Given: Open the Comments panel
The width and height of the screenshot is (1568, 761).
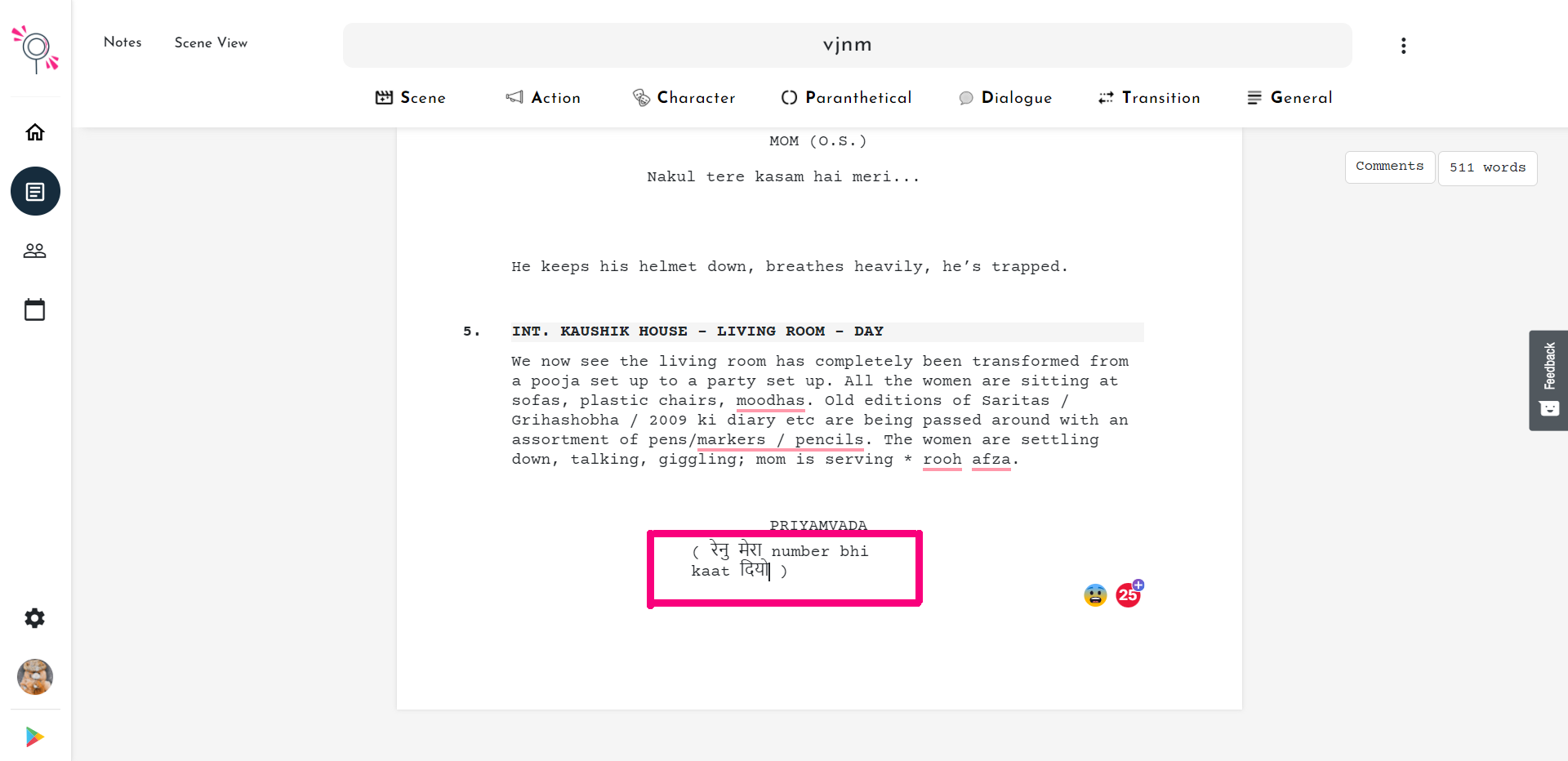Looking at the screenshot, I should (1389, 167).
